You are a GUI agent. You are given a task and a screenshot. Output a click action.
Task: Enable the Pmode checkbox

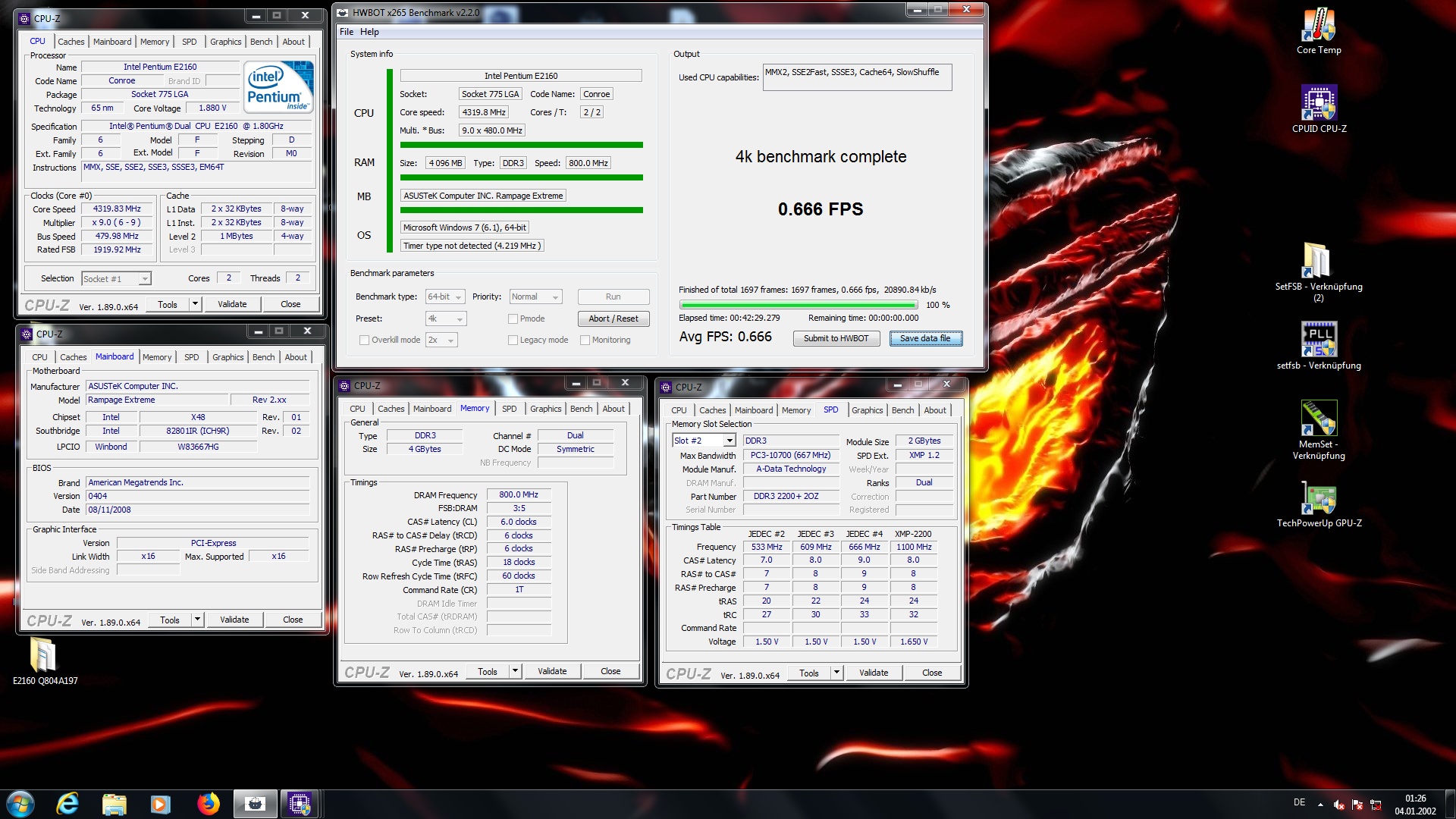513,318
